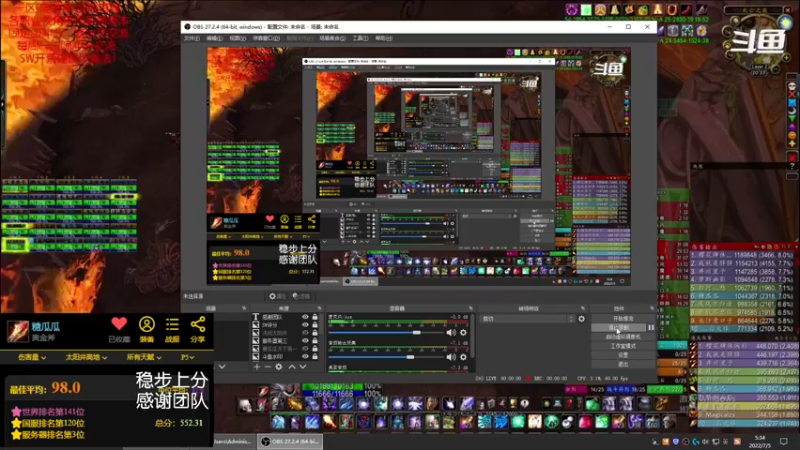Open source properties gear in sources toolbar

279,366
